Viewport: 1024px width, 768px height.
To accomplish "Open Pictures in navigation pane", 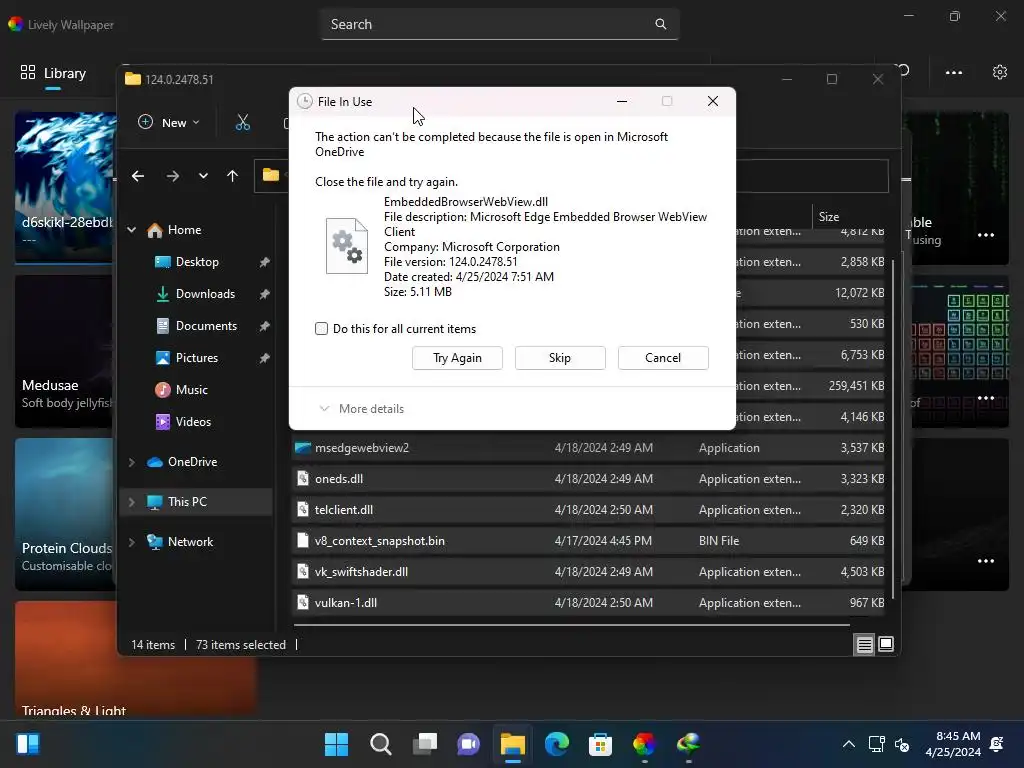I will point(197,358).
